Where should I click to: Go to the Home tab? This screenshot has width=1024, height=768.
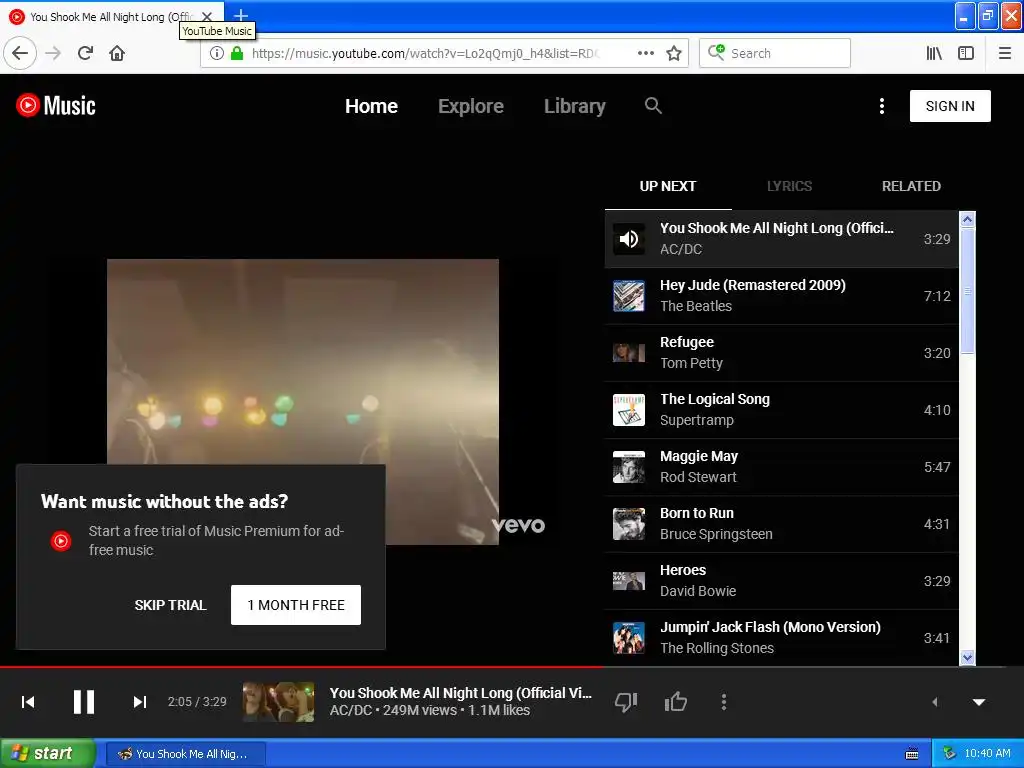371,106
